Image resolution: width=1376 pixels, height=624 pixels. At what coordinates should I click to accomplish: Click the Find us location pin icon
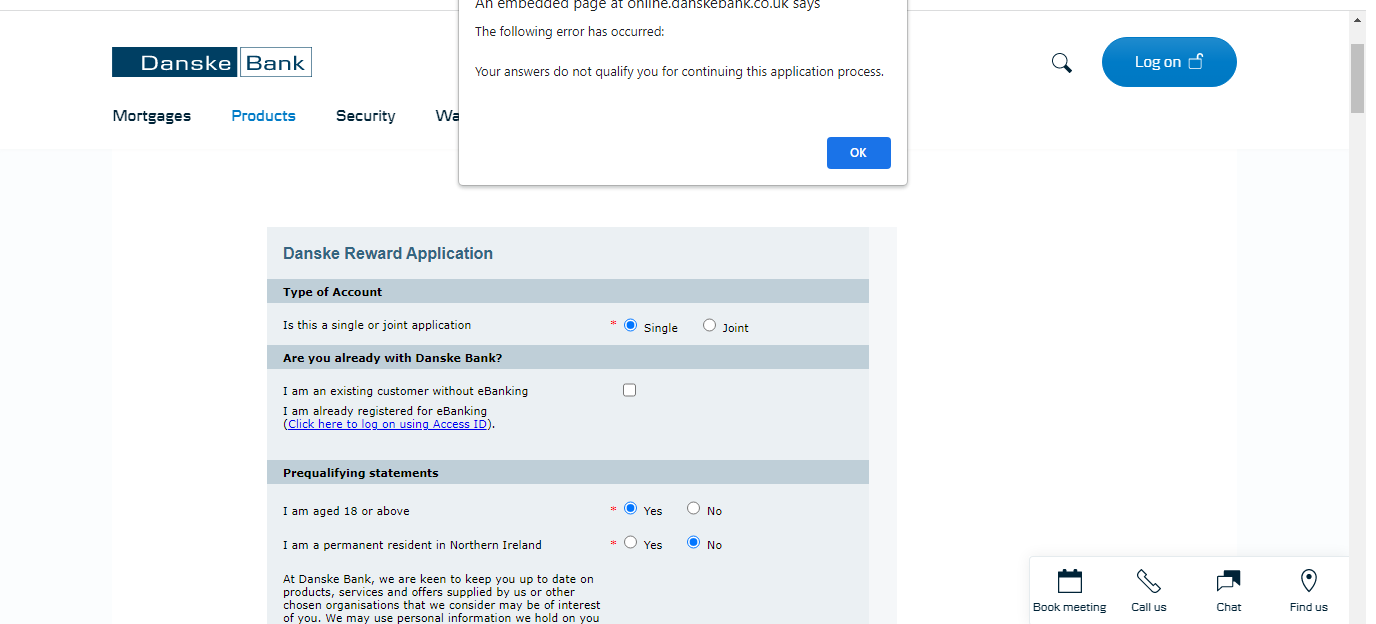1308,581
